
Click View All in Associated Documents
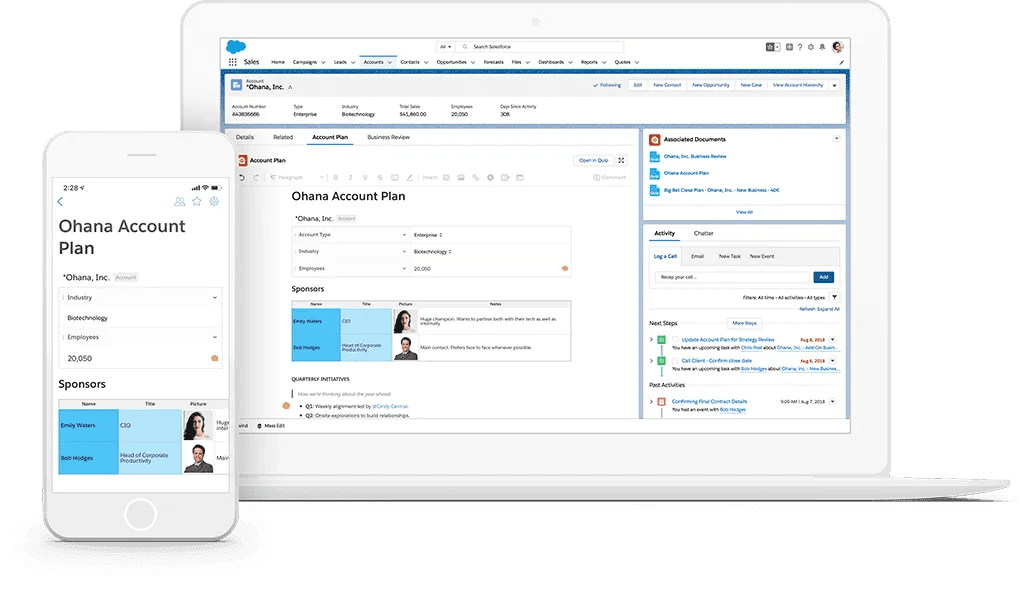click(744, 213)
